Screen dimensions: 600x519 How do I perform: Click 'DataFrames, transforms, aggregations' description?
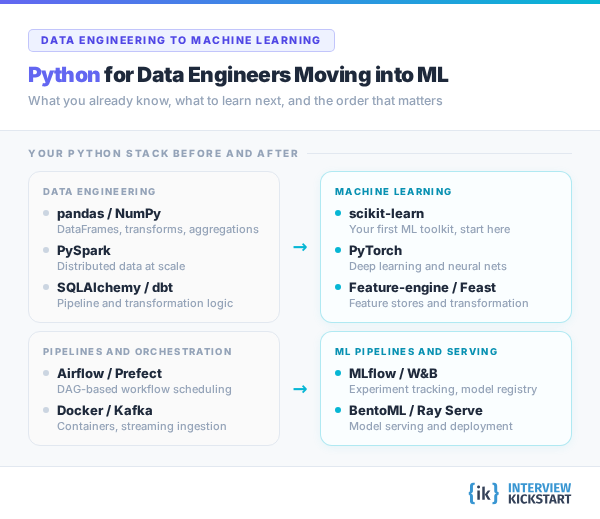tap(158, 229)
